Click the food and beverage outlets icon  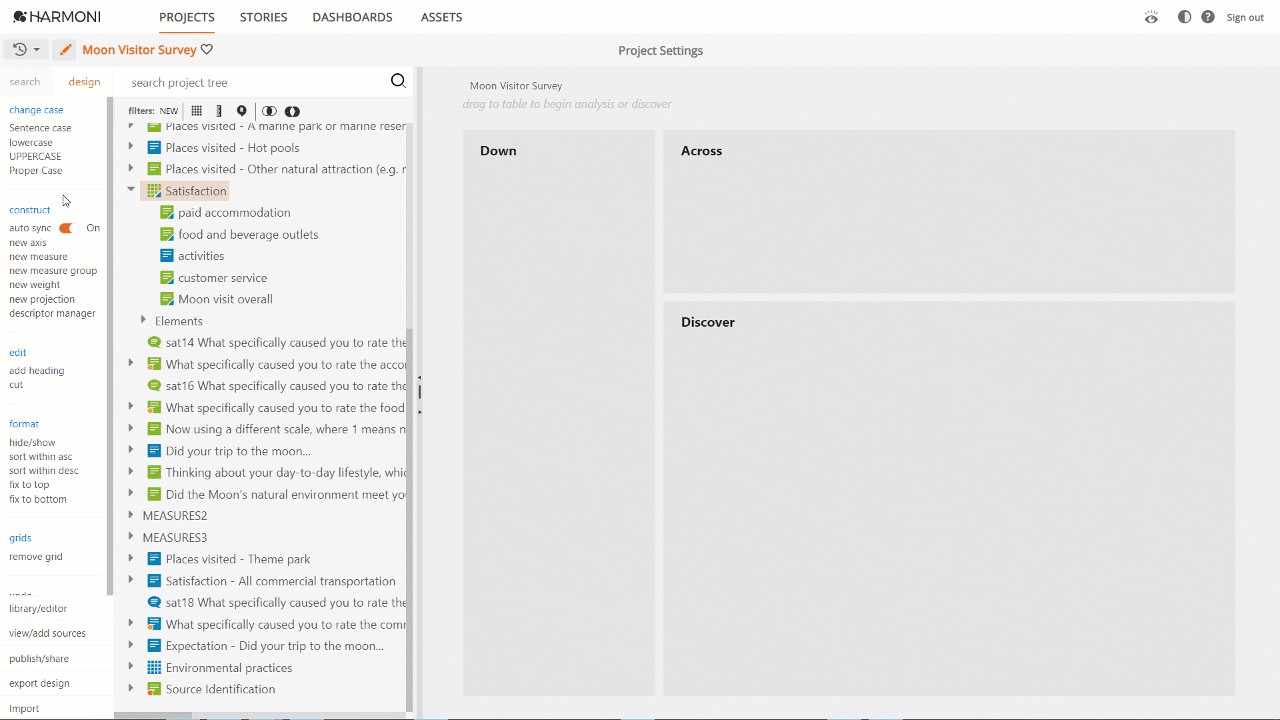pos(168,234)
